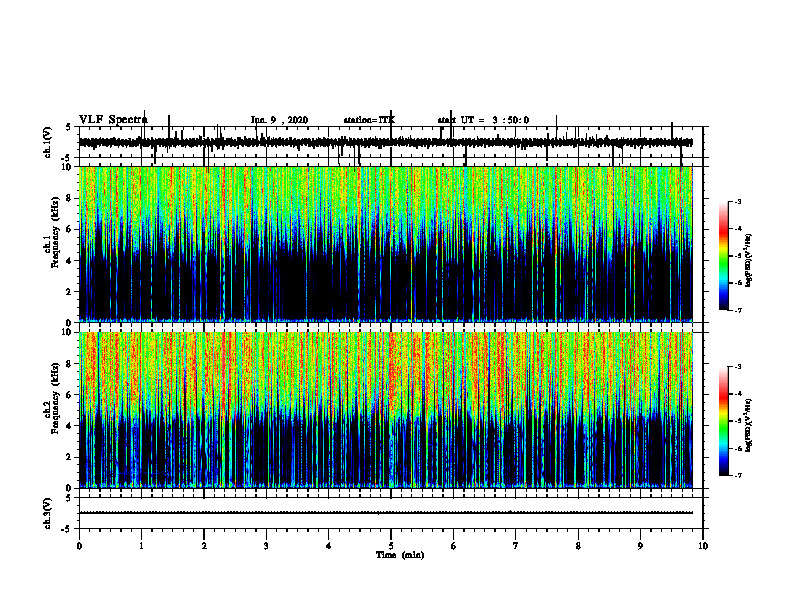Click the ch.1 voltage waveform trace
The height and width of the screenshot is (612, 792).
point(385,142)
